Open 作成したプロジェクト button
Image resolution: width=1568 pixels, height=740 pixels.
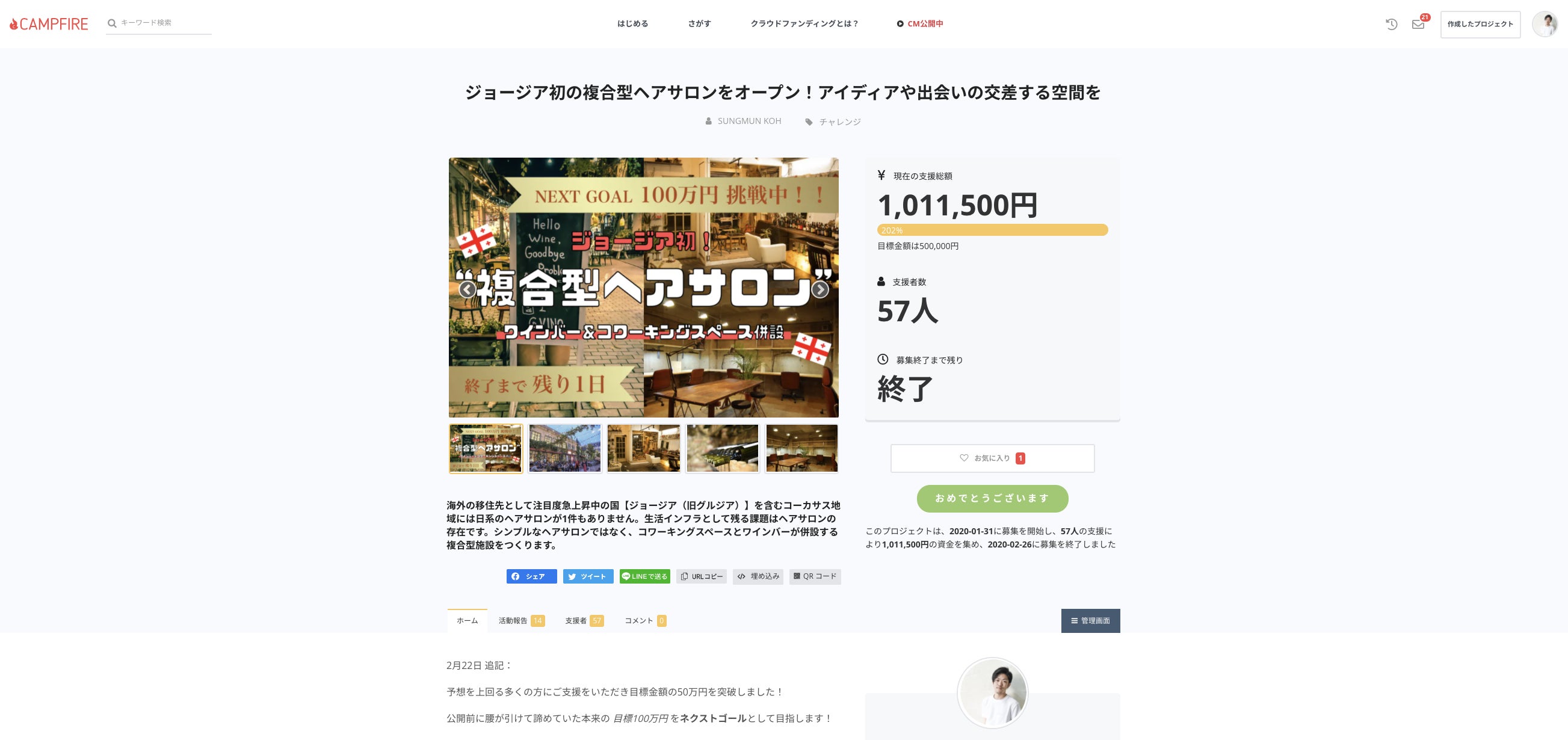[x=1480, y=24]
